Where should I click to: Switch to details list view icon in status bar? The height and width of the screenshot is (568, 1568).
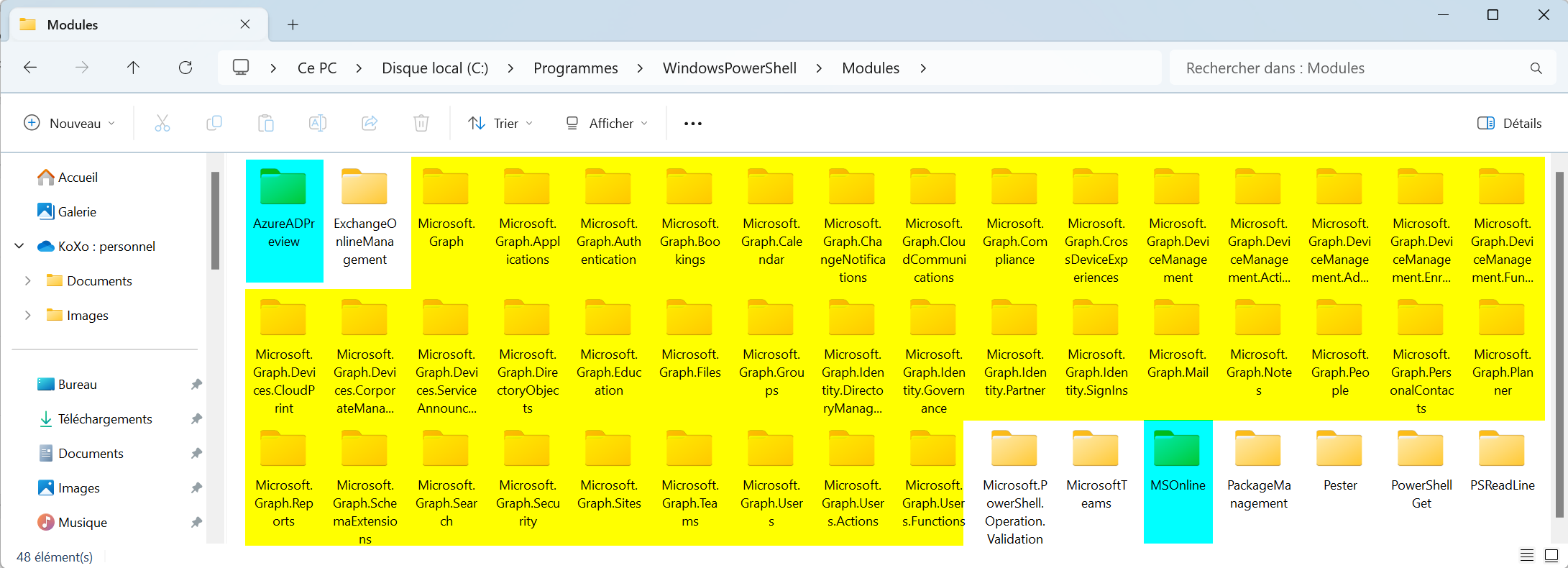coord(1527,555)
